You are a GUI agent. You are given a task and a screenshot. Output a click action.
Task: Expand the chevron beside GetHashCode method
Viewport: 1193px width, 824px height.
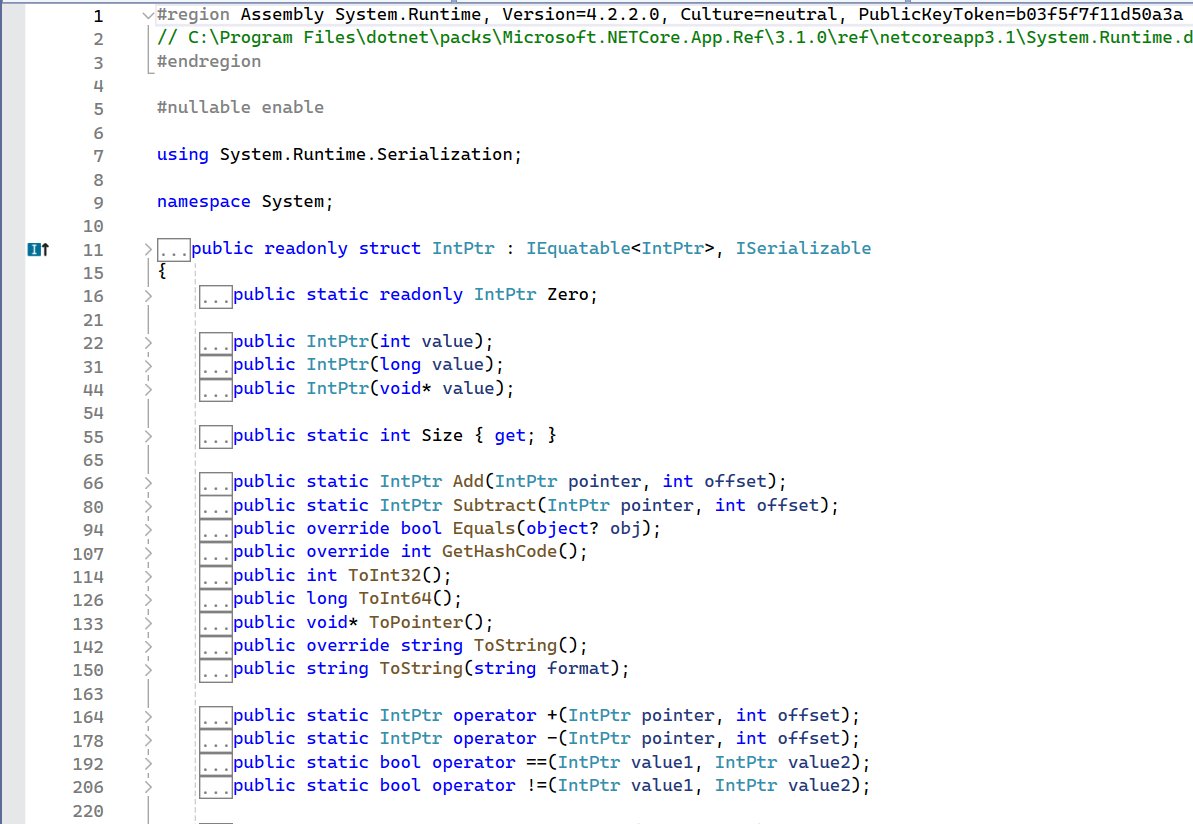pos(148,553)
